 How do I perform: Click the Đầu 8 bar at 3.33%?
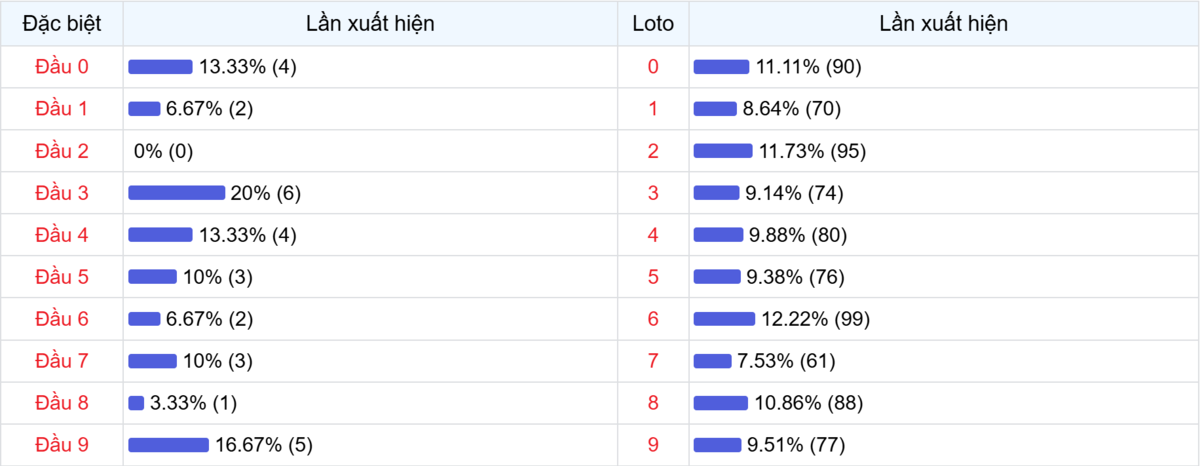pyautogui.click(x=136, y=403)
